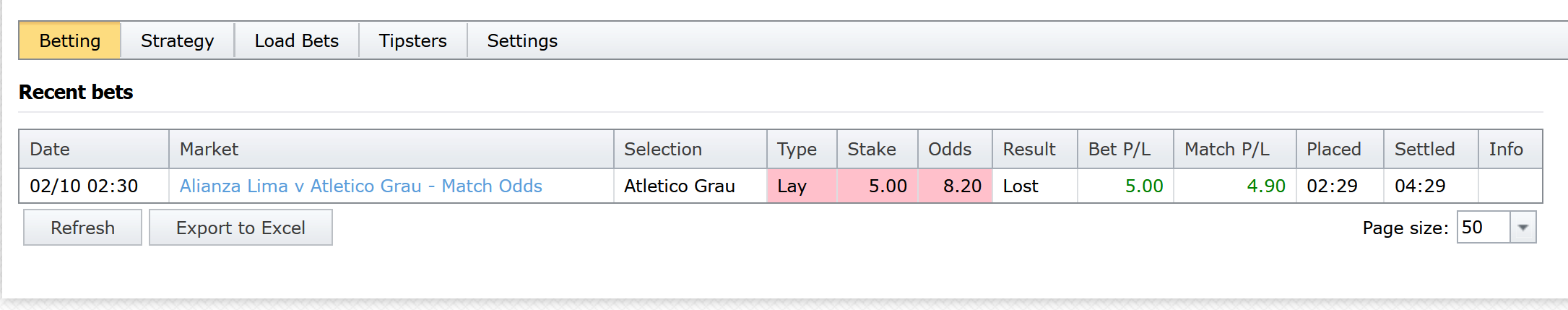Click the Selection column header
The width and height of the screenshot is (1568, 310).
(x=662, y=150)
